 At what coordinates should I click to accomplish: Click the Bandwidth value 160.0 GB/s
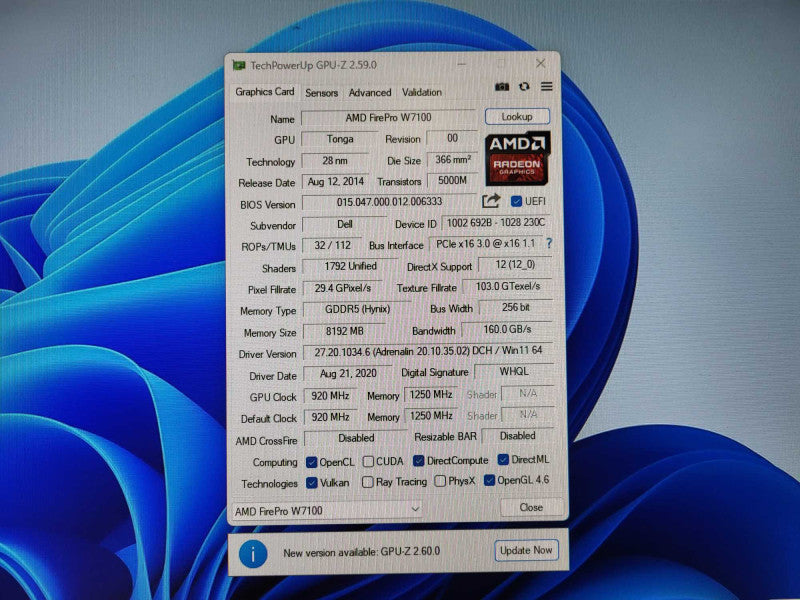(x=507, y=330)
